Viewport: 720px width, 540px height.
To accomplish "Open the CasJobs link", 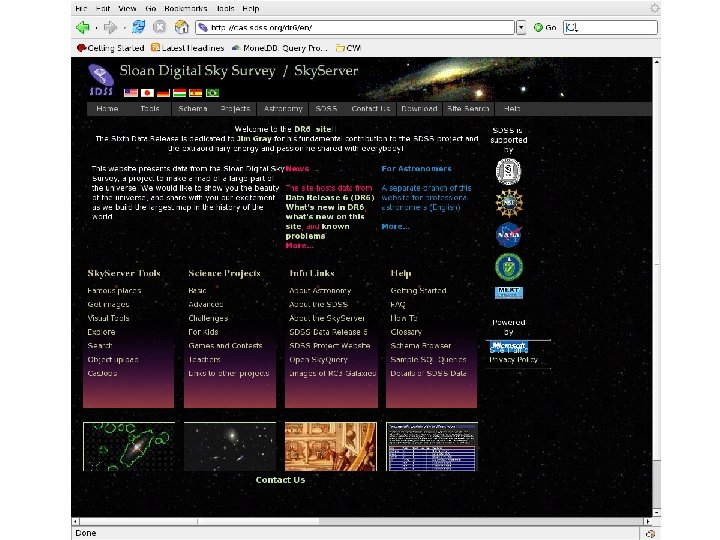I will tap(102, 373).
